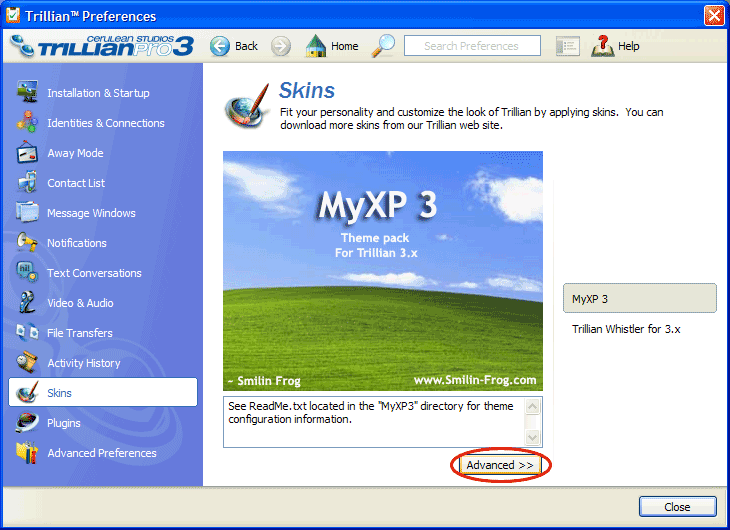The image size is (730, 530).
Task: Open the Installation & Startup section
Action: (98, 93)
